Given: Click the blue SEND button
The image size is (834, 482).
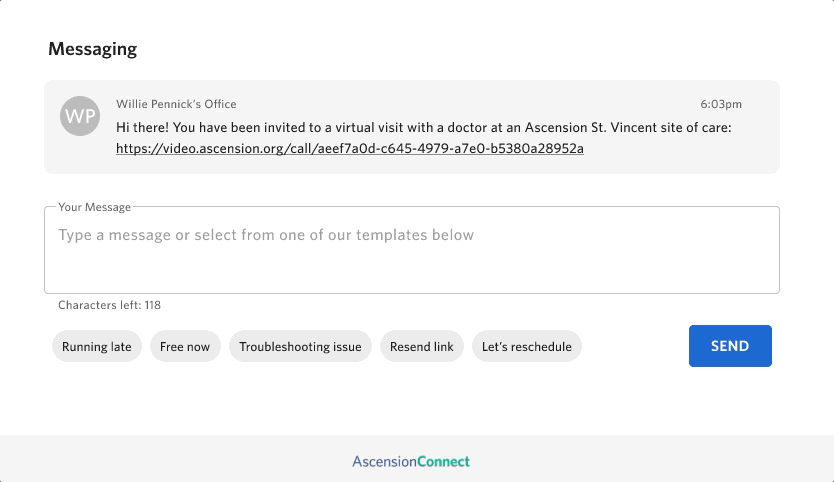Looking at the screenshot, I should click(x=730, y=346).
